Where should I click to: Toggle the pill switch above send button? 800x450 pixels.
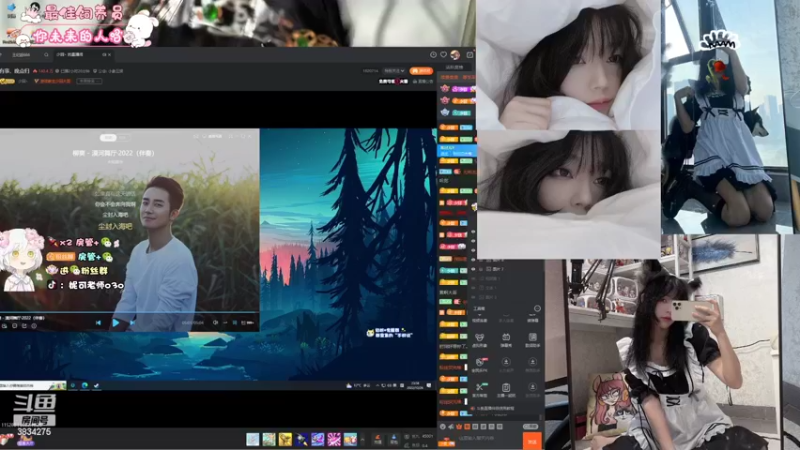pos(531,427)
